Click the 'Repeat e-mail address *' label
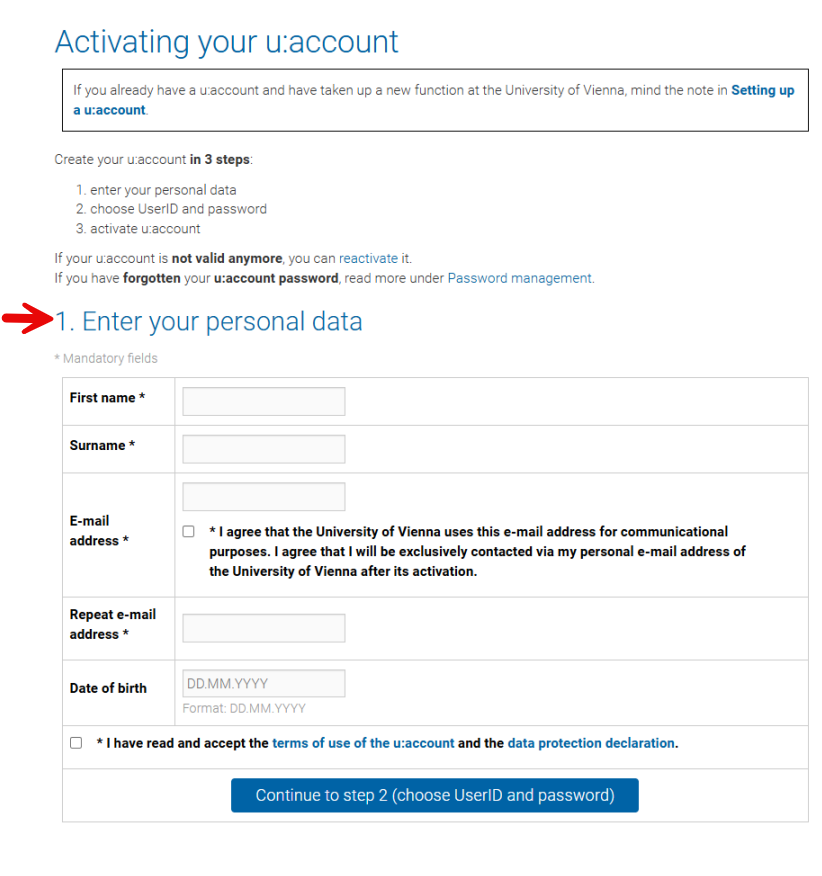 [x=112, y=624]
